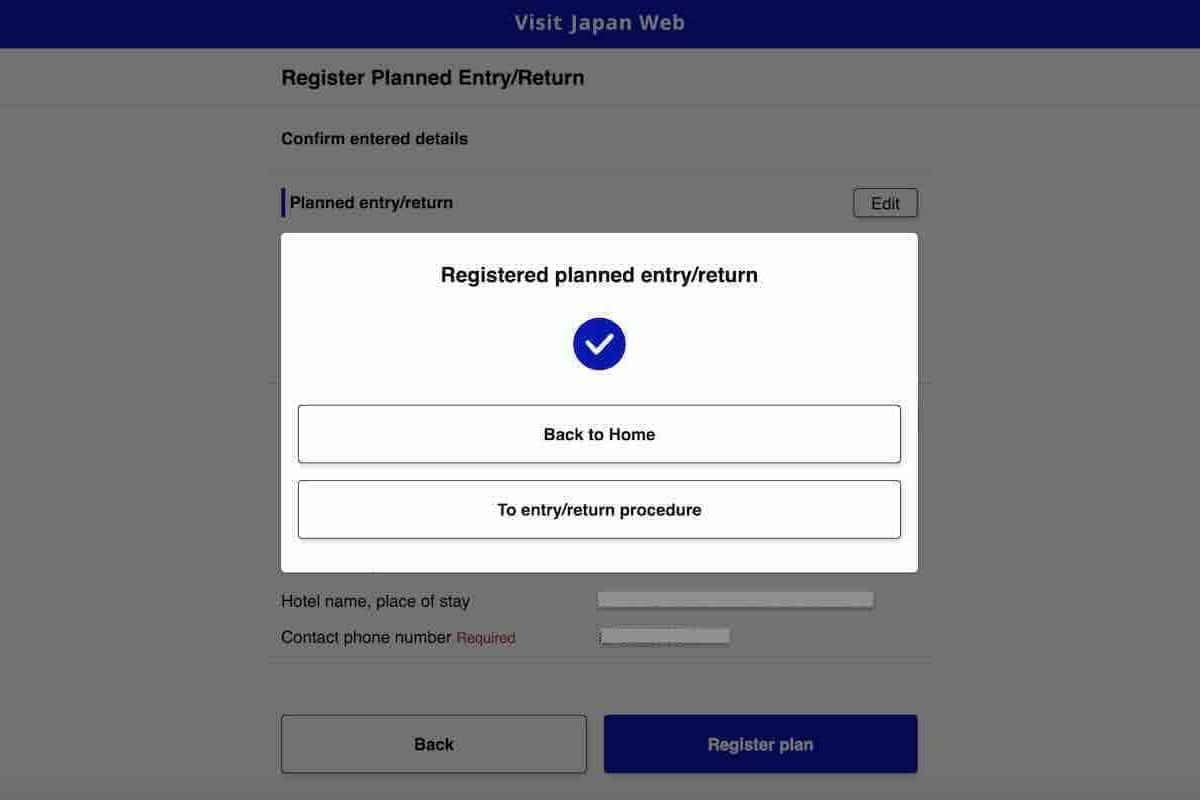Screen dimensions: 1200x800
Task: Click the Planned entry/return section label
Action: pyautogui.click(x=371, y=203)
